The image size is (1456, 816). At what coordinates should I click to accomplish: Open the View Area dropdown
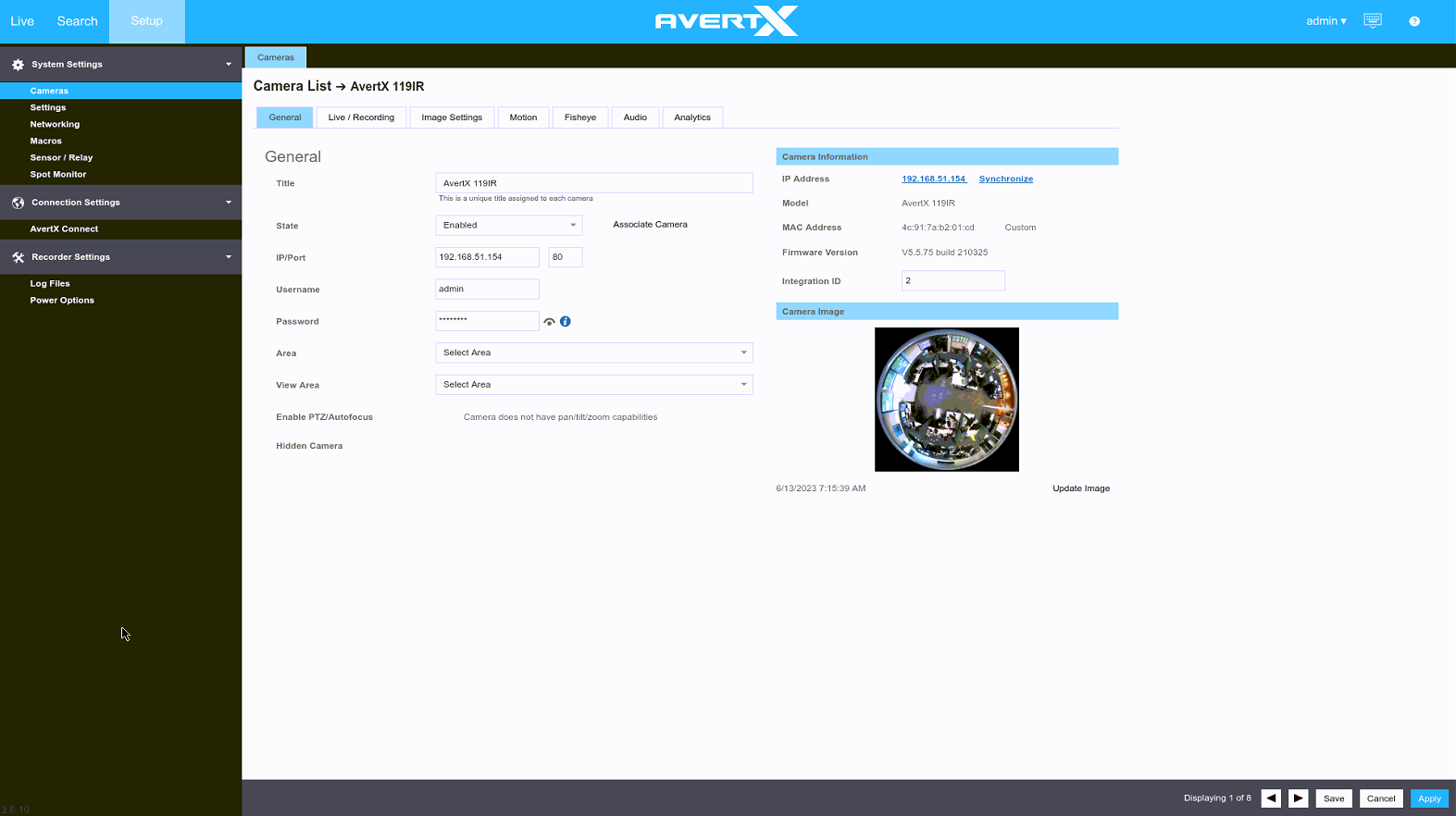pos(594,385)
